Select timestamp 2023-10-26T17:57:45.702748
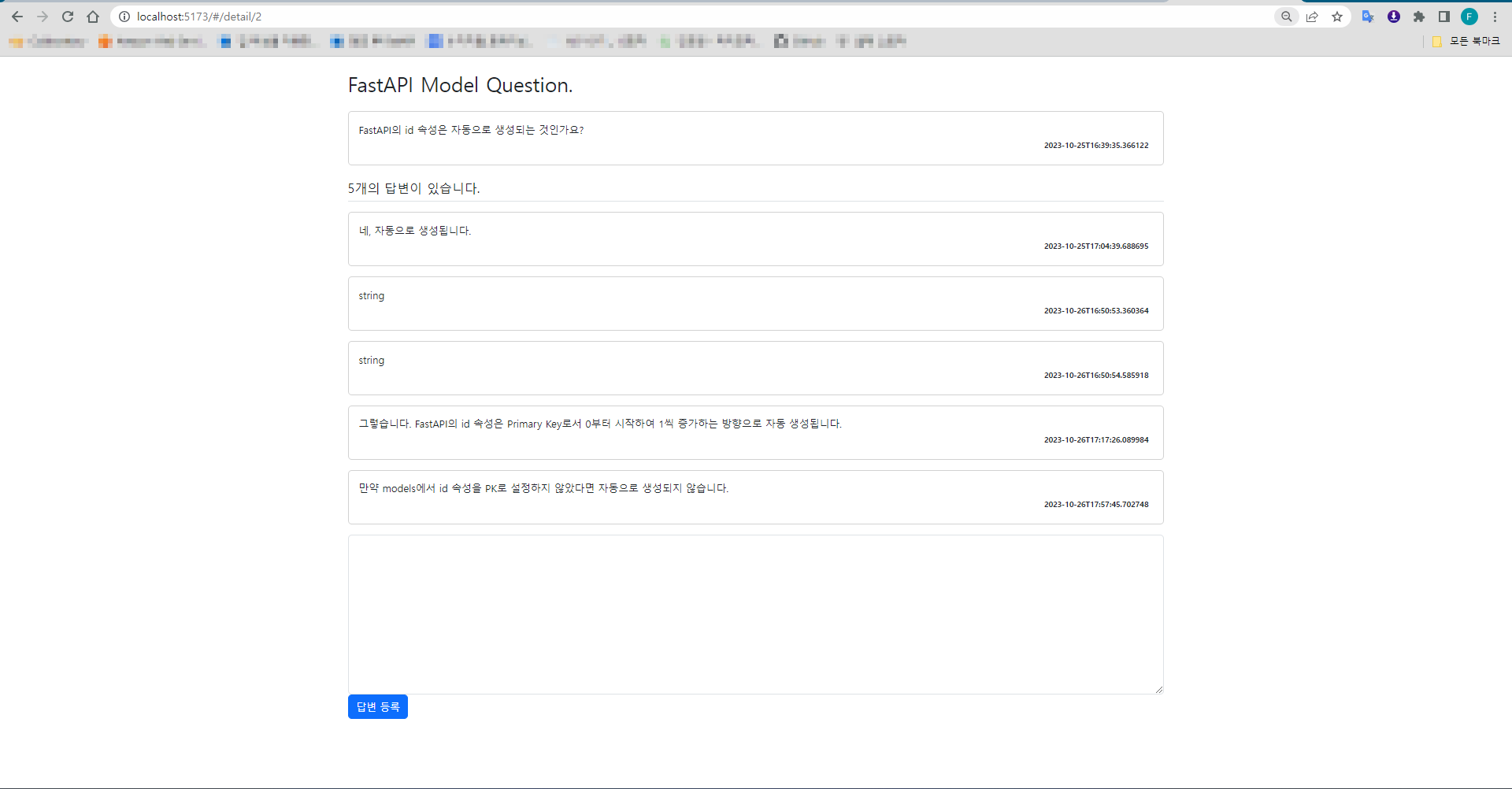1512x789 pixels. (1096, 505)
